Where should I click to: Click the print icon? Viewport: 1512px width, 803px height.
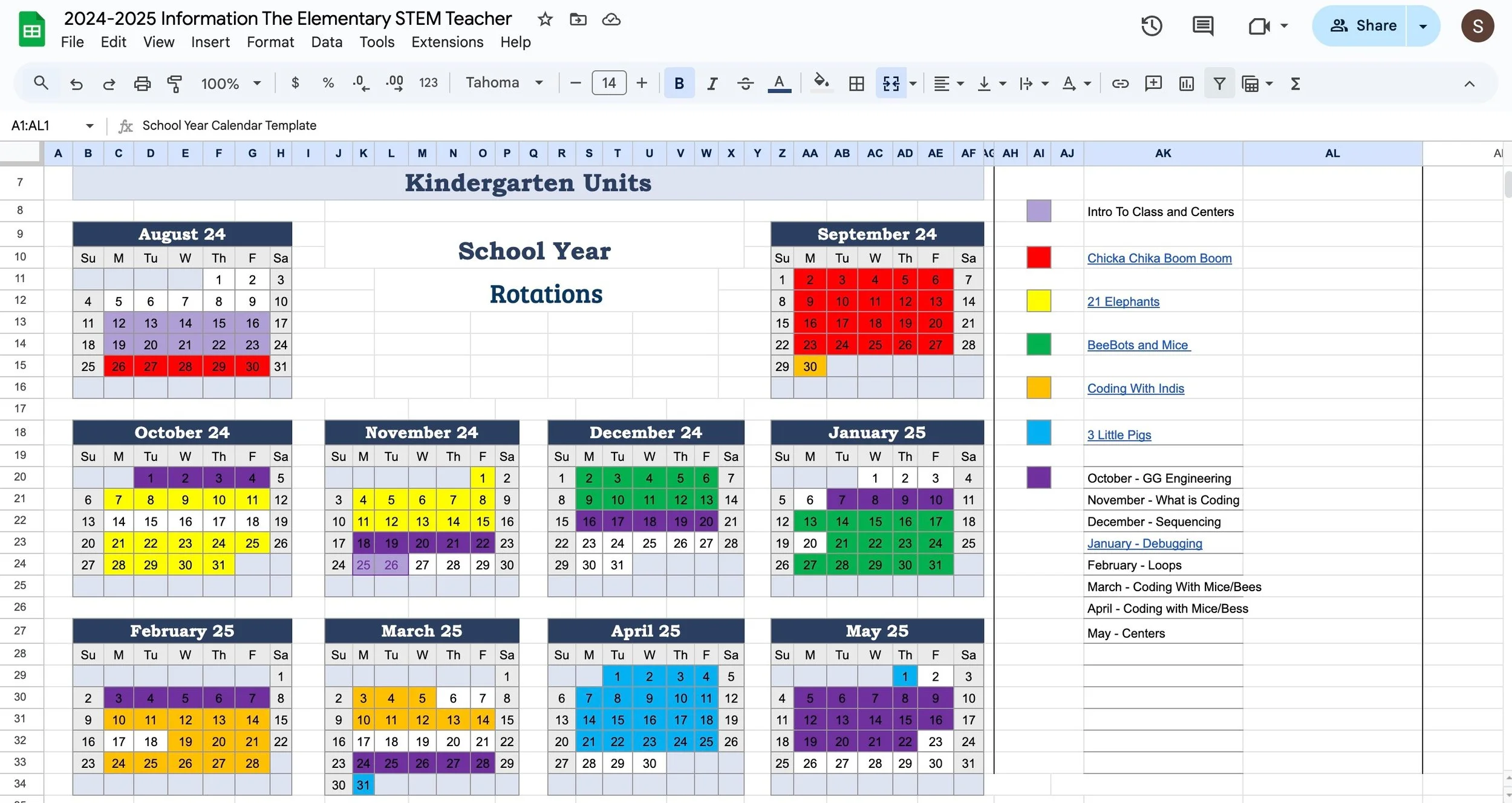142,84
